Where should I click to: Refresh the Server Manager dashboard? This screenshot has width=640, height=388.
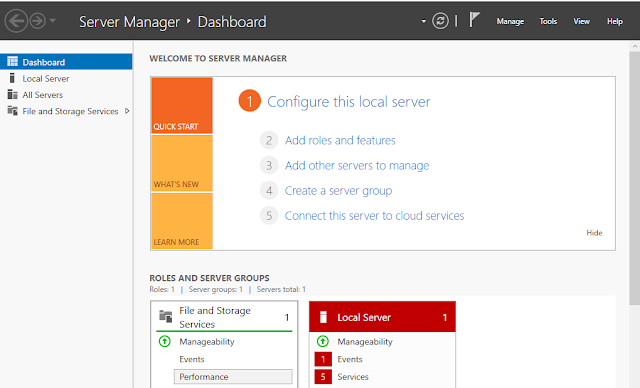point(440,21)
